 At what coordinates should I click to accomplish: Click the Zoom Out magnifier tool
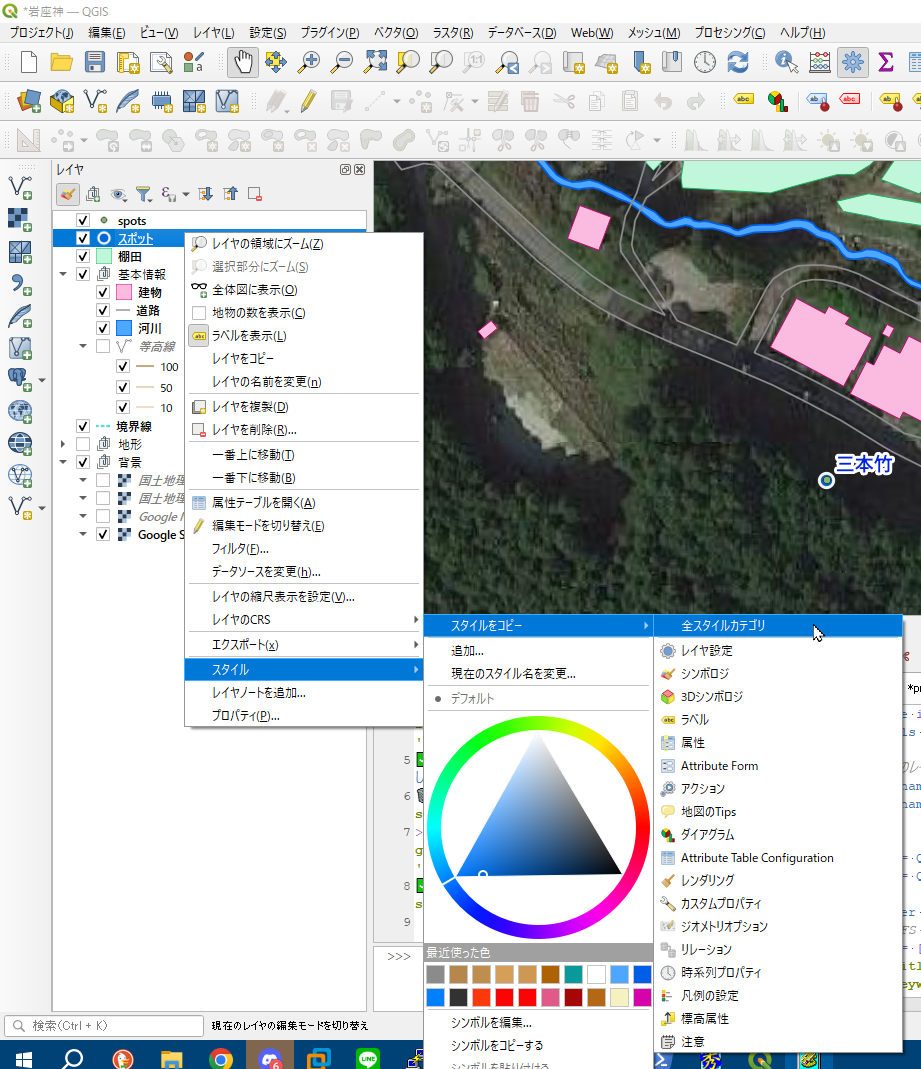[342, 62]
